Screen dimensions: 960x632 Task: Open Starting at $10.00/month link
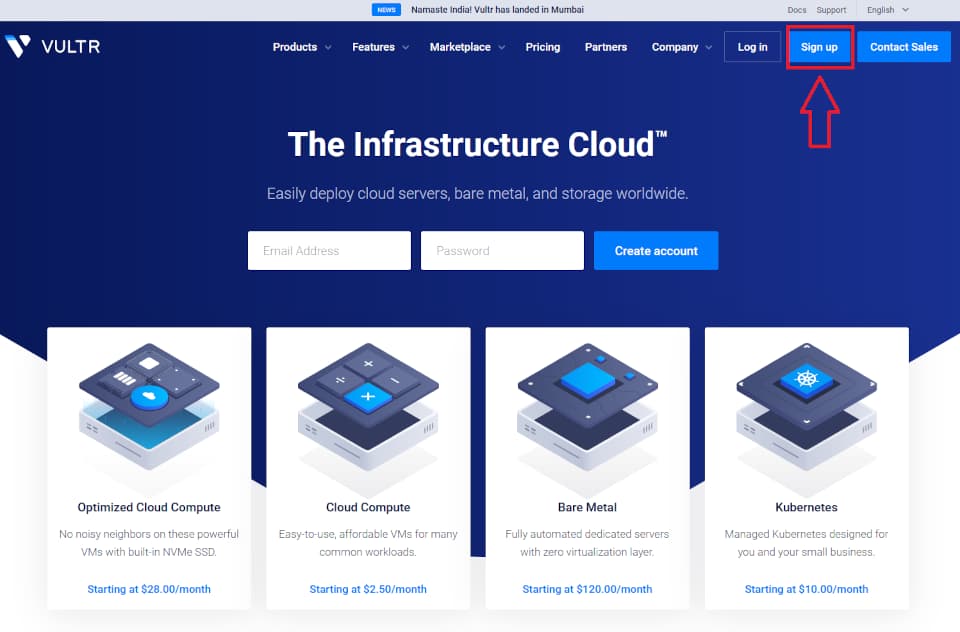pos(806,589)
